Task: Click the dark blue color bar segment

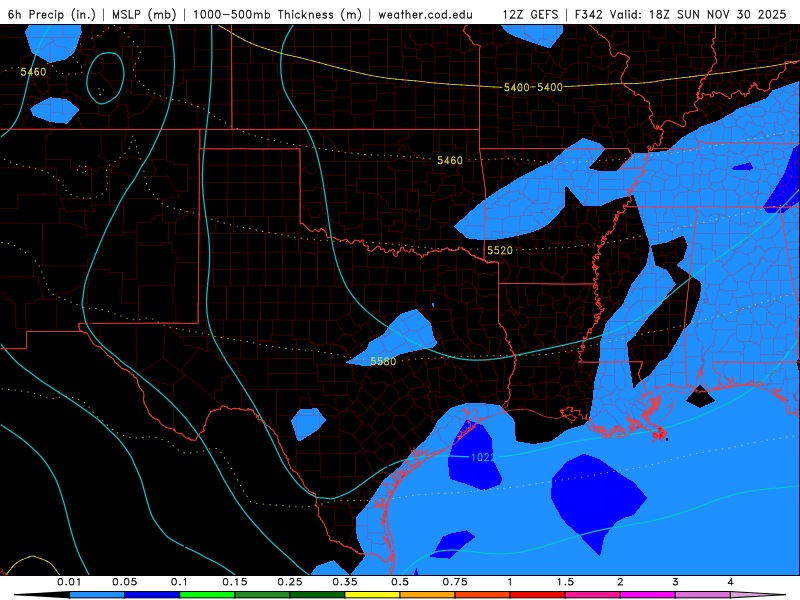Action: point(152,595)
